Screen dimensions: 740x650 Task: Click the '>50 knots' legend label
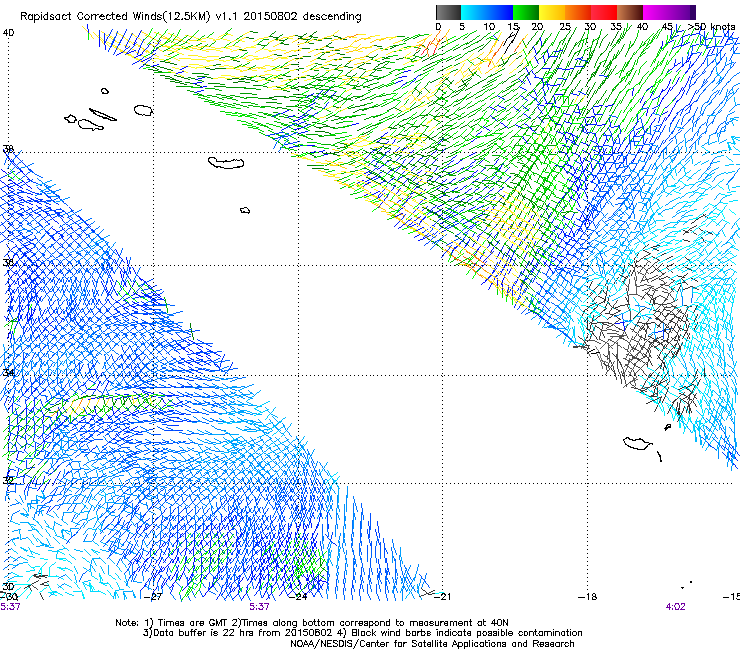(711, 26)
